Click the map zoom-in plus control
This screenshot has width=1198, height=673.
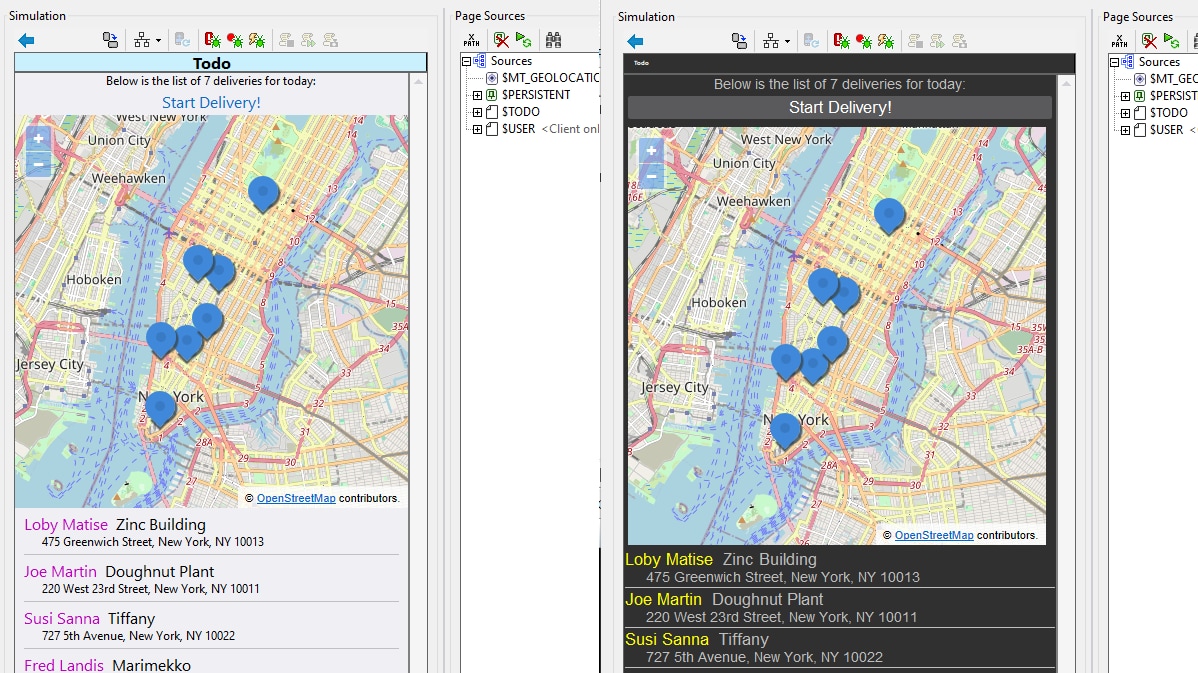(x=650, y=148)
